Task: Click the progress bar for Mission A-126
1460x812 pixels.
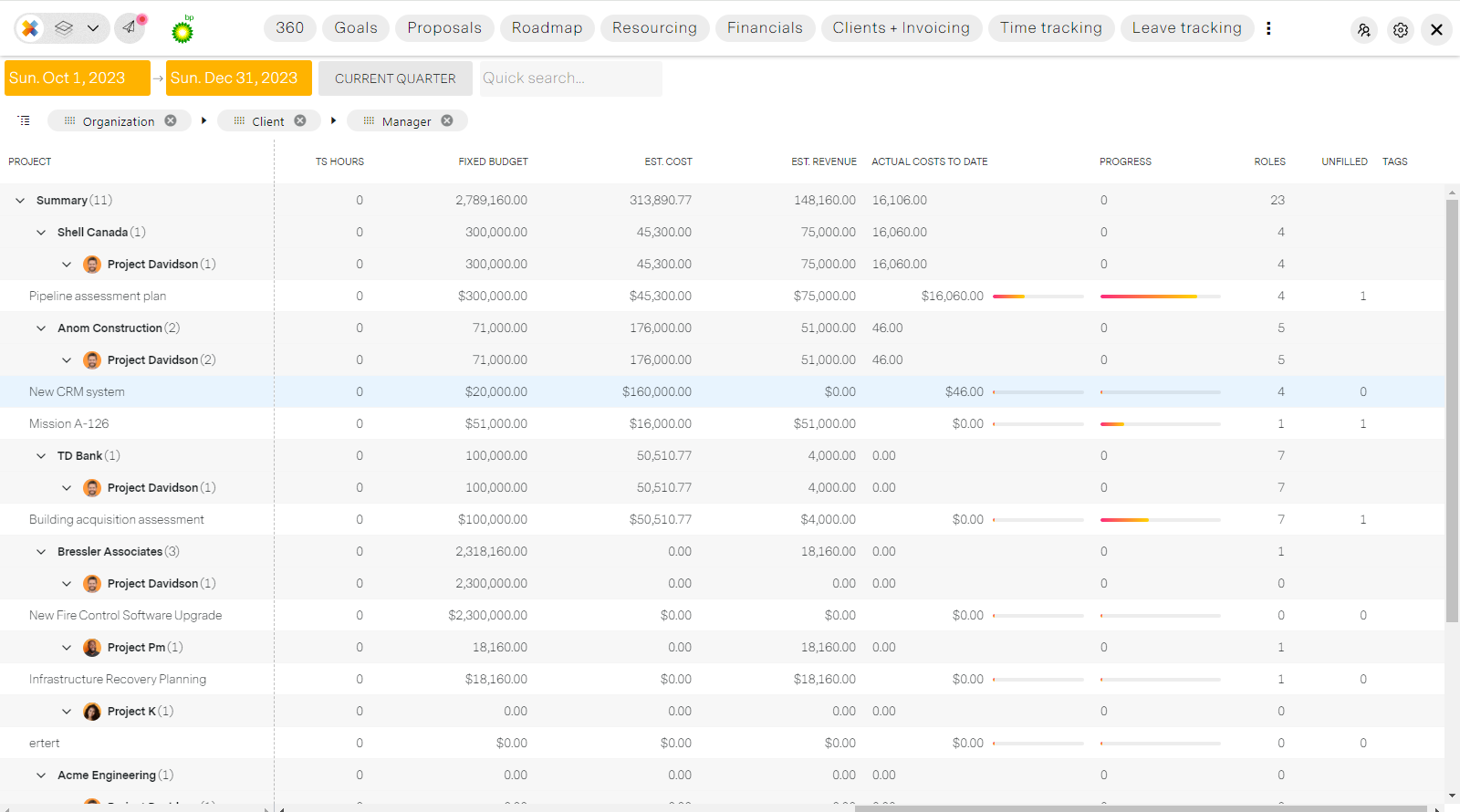Action: tap(1161, 424)
